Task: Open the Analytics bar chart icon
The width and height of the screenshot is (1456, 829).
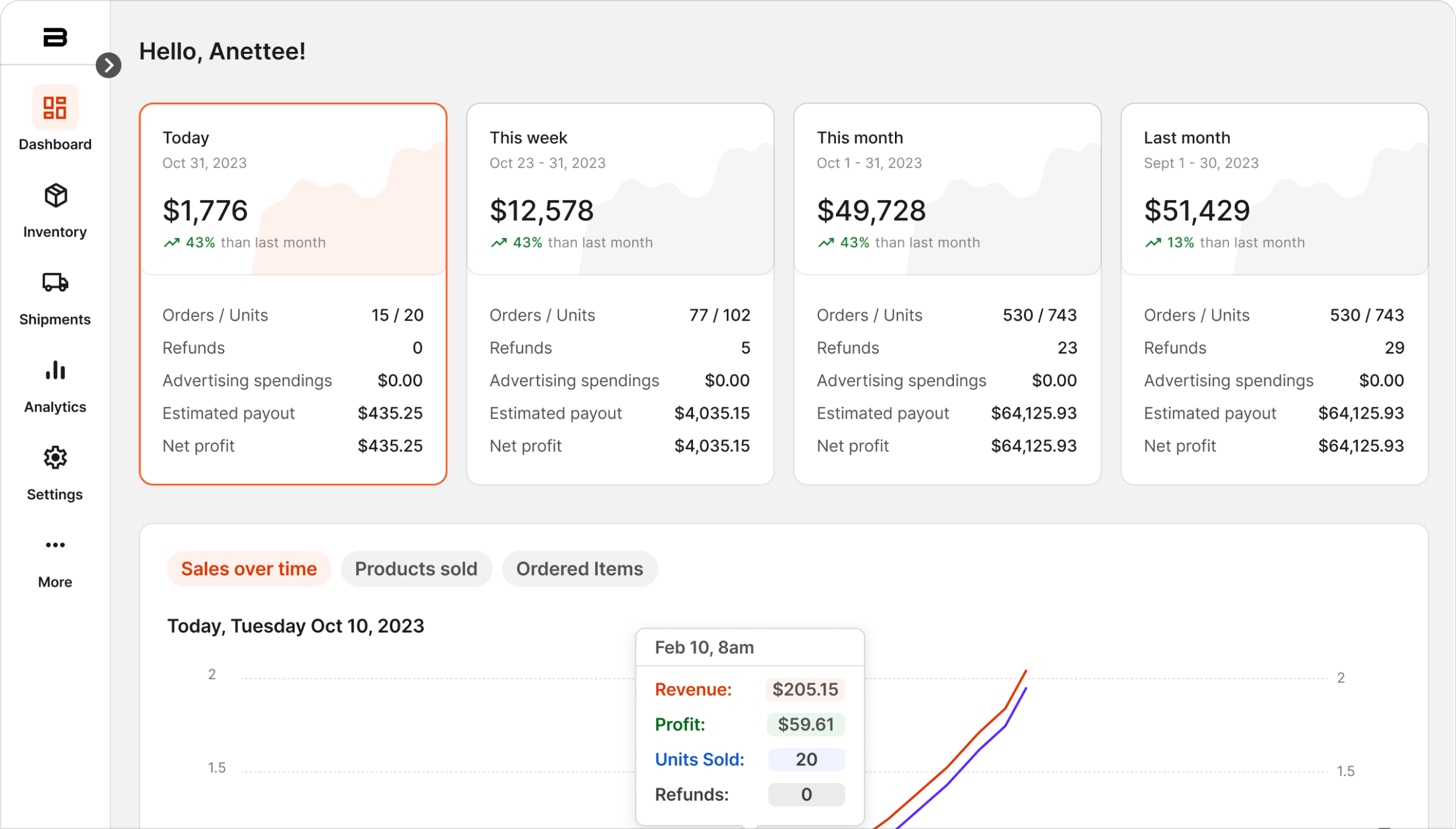Action: click(55, 370)
